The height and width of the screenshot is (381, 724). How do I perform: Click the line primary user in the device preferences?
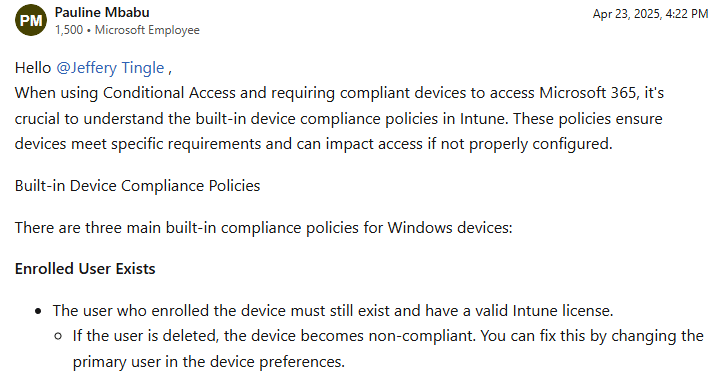(x=209, y=362)
